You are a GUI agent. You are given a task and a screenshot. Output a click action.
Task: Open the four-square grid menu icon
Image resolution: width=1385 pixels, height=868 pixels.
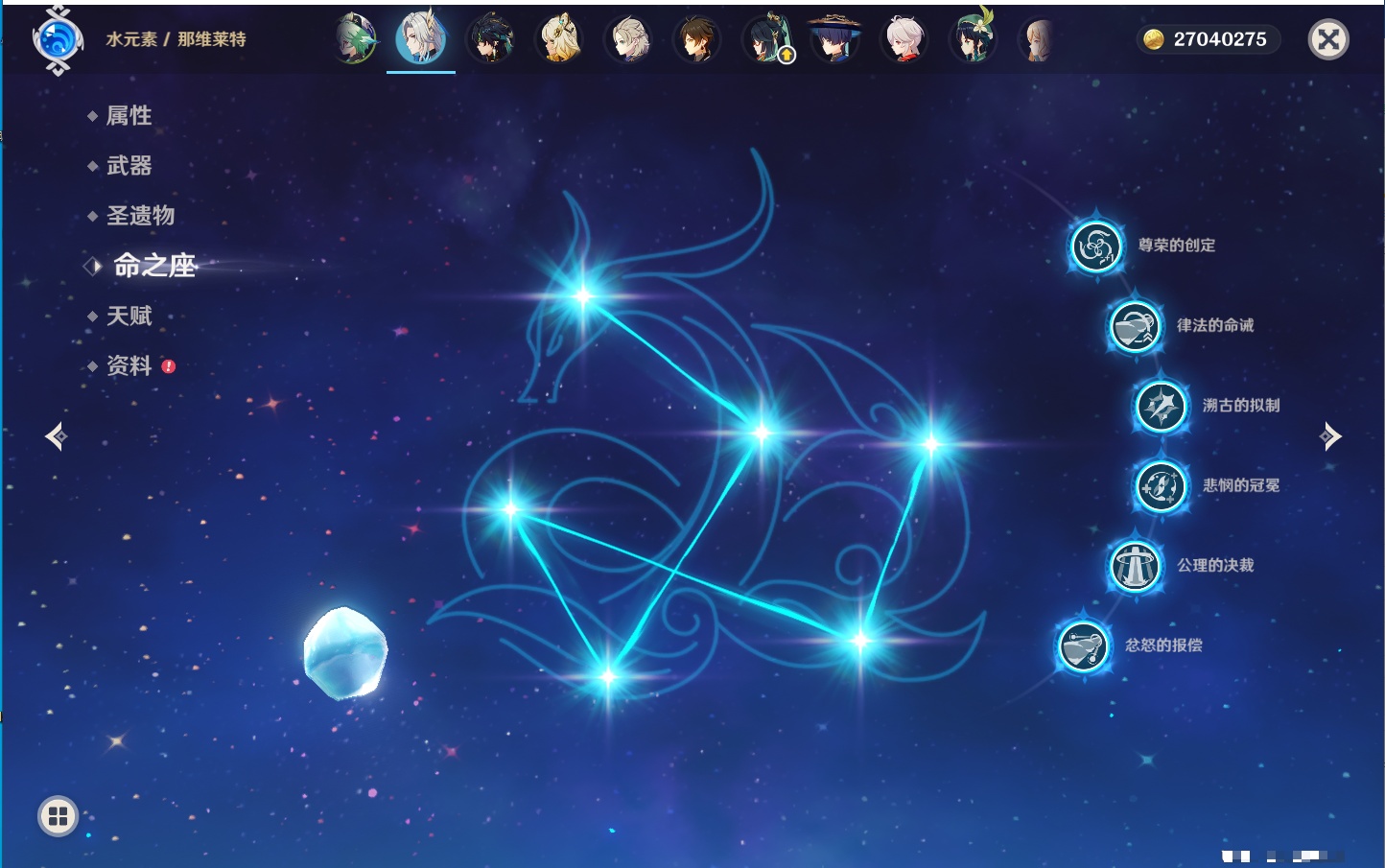pyautogui.click(x=58, y=816)
